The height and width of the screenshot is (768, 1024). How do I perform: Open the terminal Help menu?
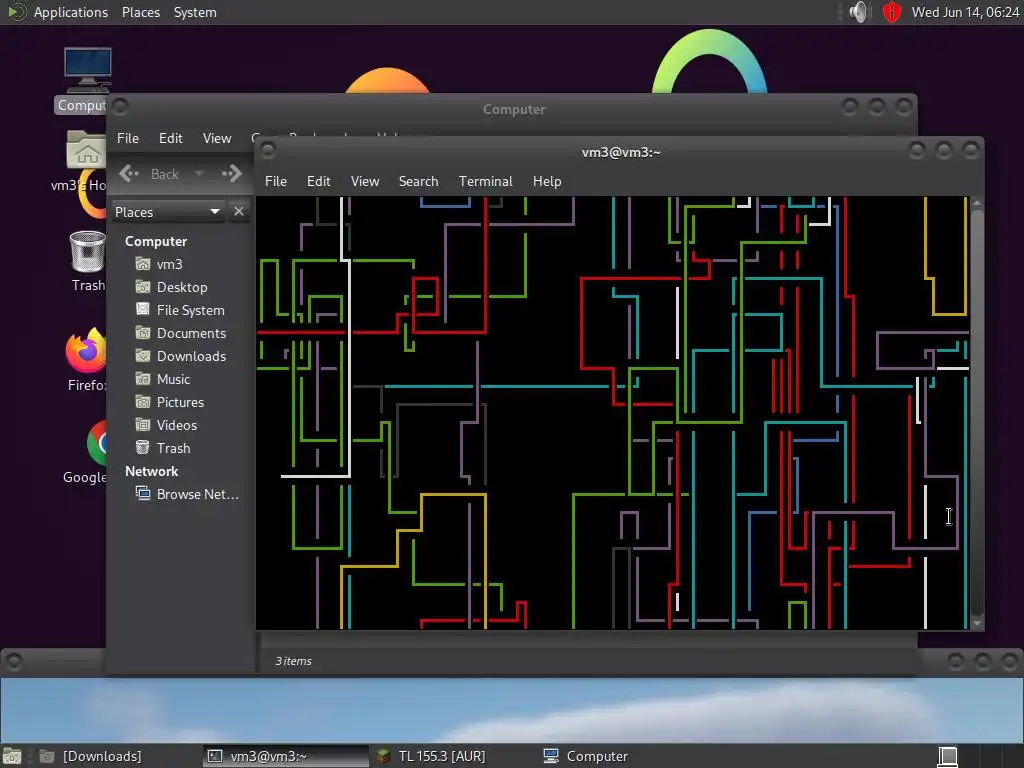coord(547,181)
